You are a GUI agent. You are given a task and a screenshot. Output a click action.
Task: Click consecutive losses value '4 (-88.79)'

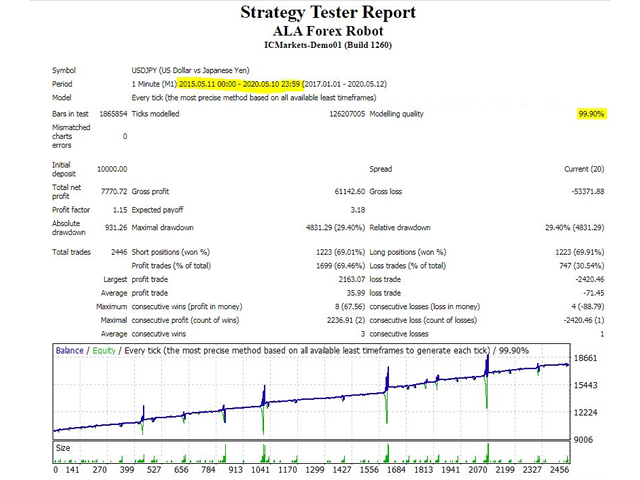pyautogui.click(x=588, y=307)
